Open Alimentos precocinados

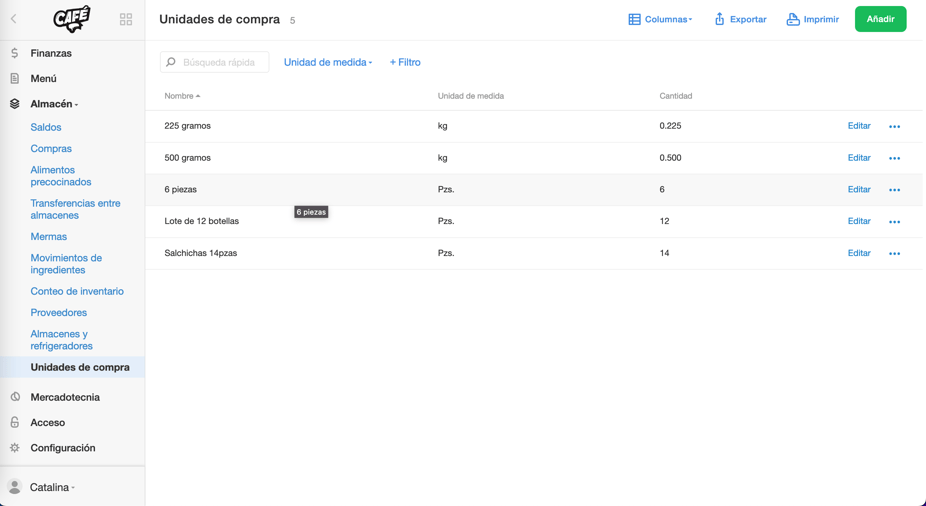61,176
